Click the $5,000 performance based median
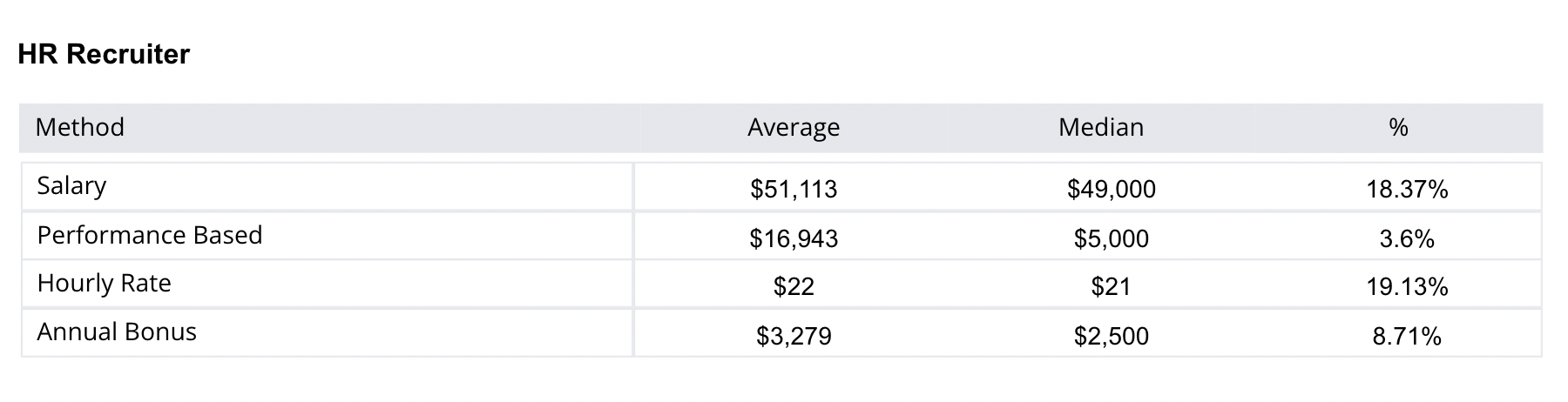1568x402 pixels. click(x=1111, y=238)
